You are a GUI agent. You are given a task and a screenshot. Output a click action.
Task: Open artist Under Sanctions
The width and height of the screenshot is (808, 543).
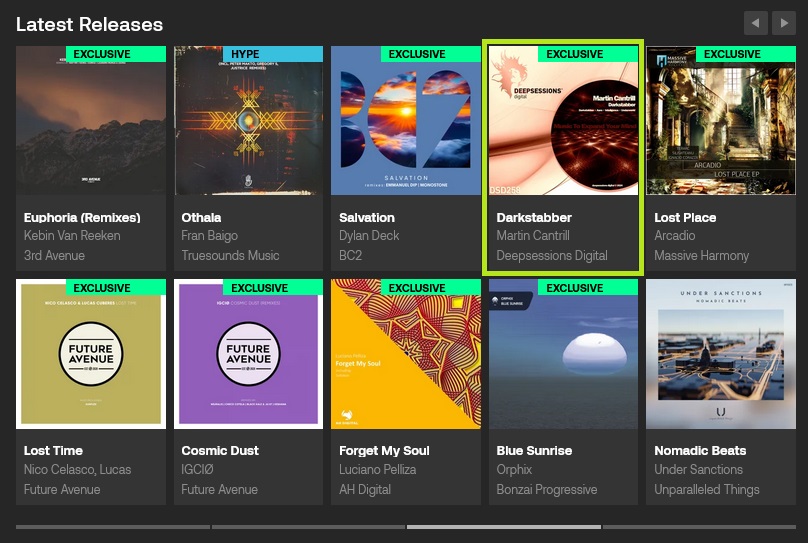coord(698,469)
